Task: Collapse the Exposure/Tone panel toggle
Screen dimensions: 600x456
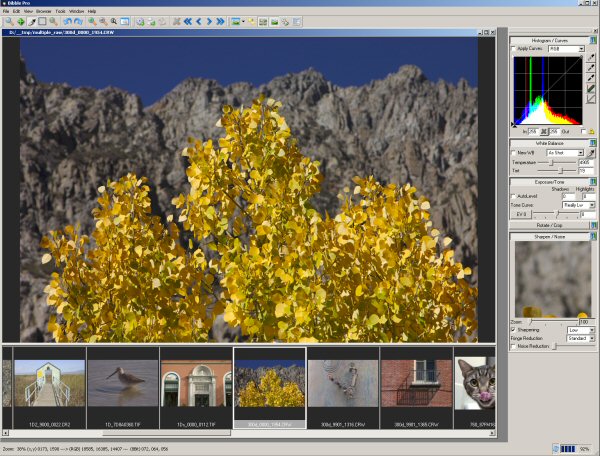Action: click(x=593, y=182)
